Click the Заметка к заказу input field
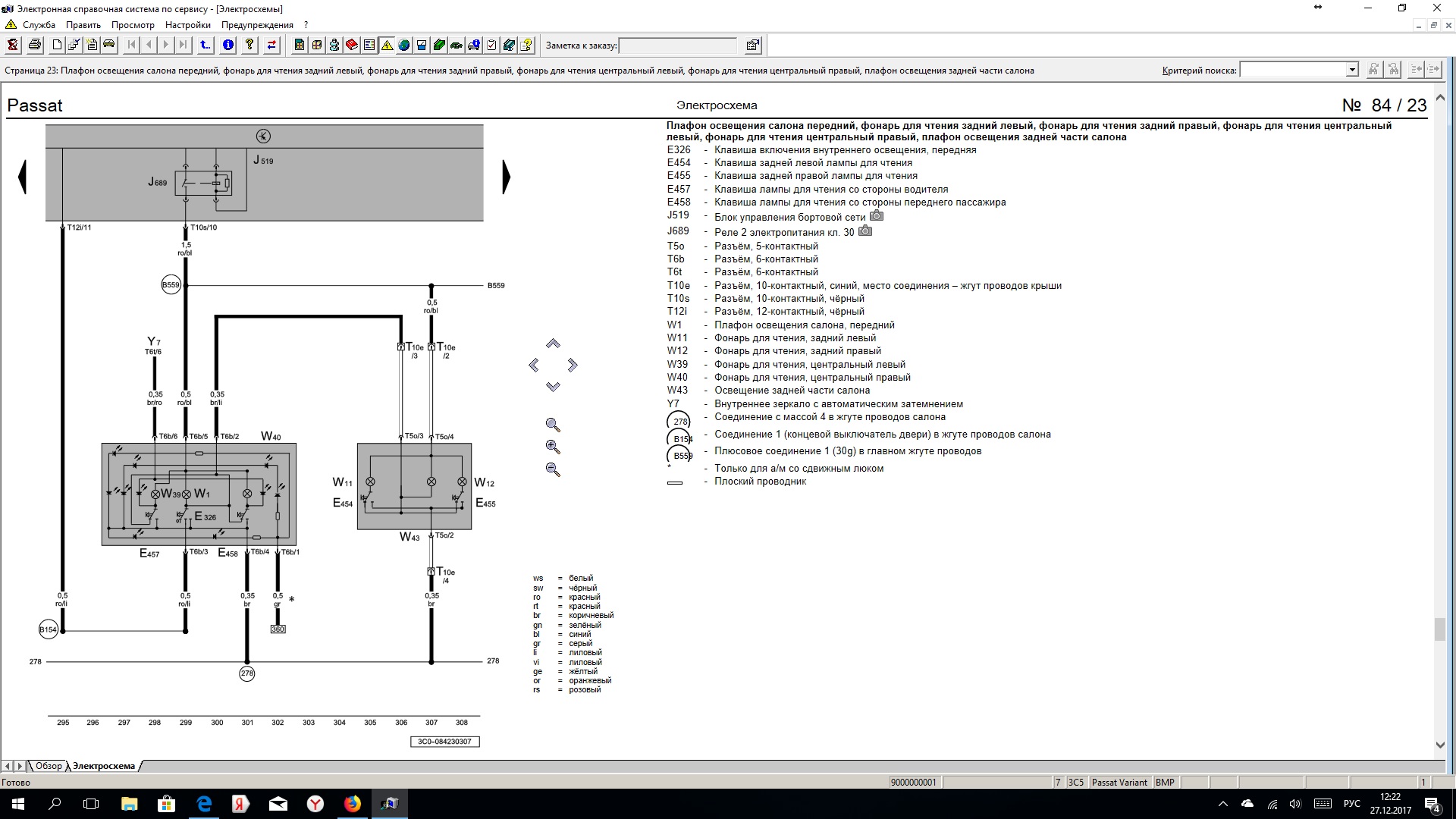Screen dimensions: 1456x819 [x=677, y=45]
